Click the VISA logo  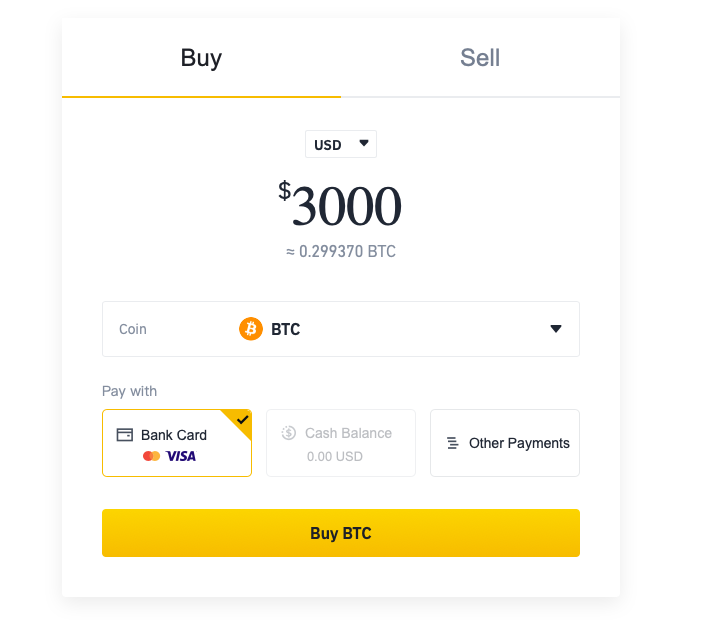point(181,456)
